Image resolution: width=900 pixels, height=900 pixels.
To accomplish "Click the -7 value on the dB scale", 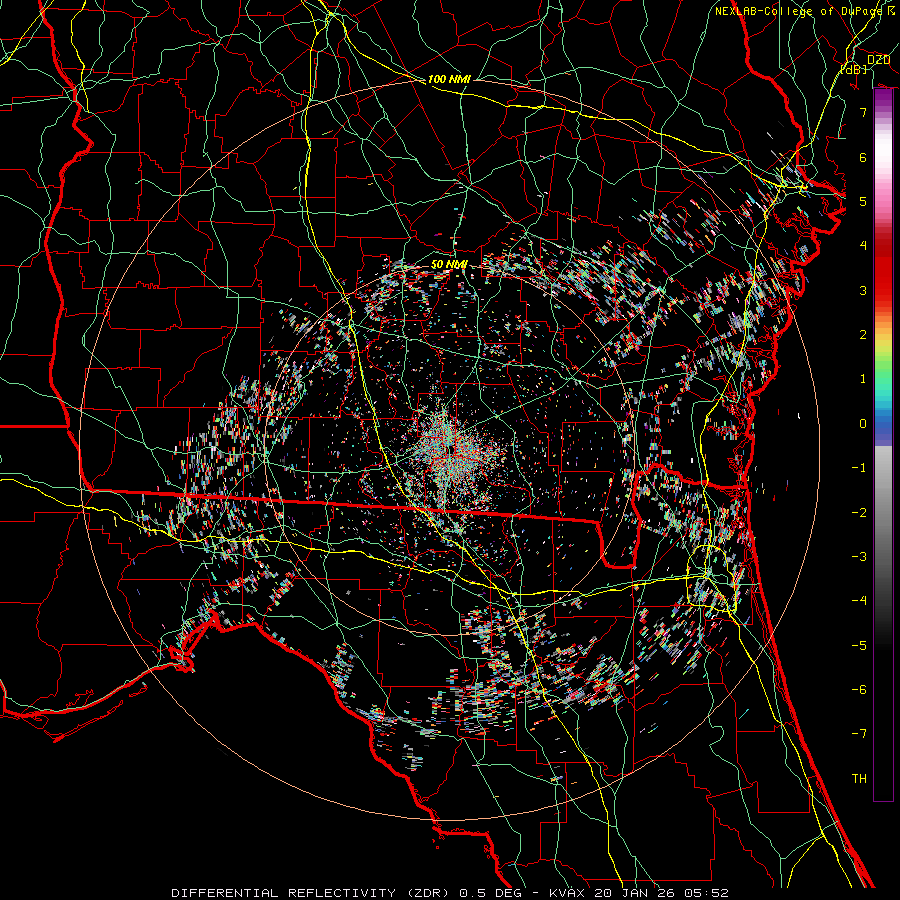I will tap(858, 733).
